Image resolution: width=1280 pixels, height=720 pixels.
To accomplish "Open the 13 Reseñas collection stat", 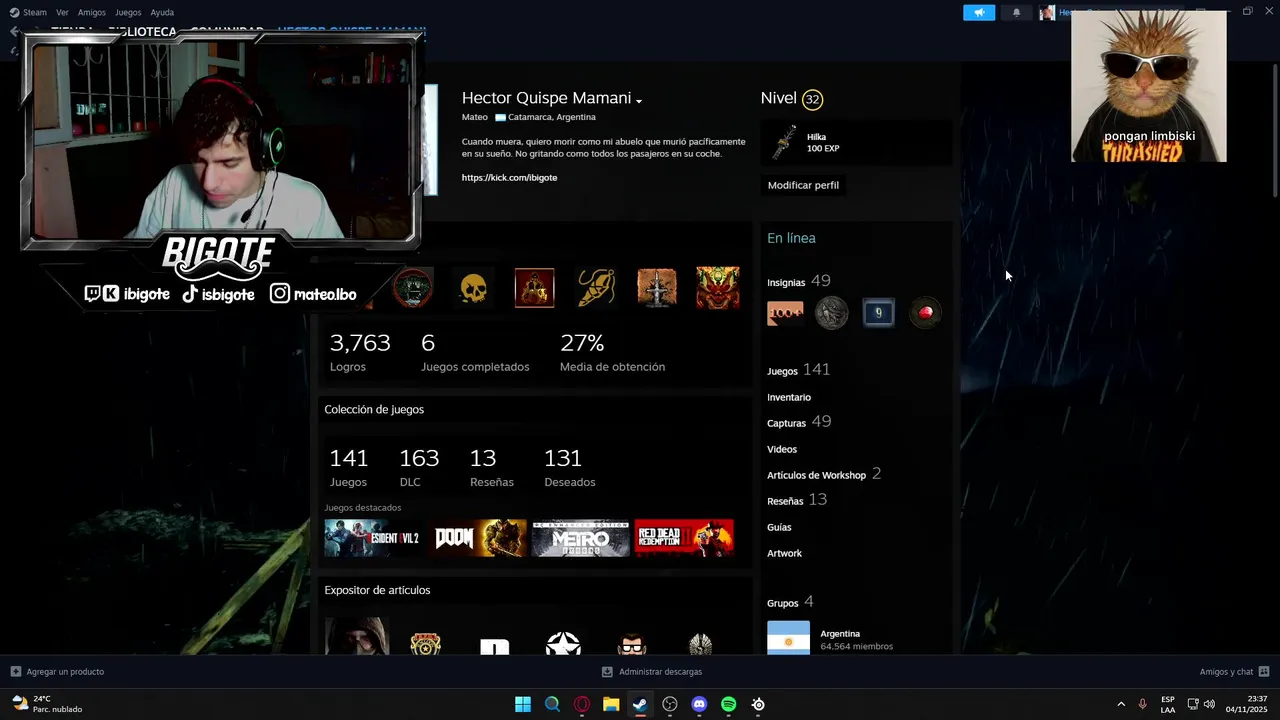I will tap(491, 467).
